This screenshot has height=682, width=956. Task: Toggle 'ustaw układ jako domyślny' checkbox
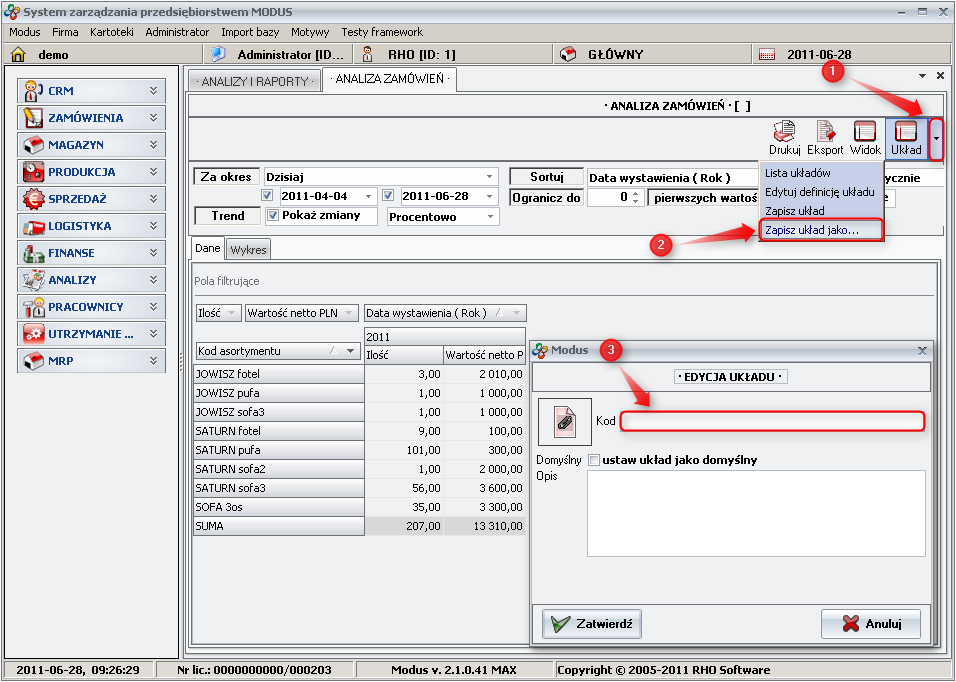[x=594, y=460]
